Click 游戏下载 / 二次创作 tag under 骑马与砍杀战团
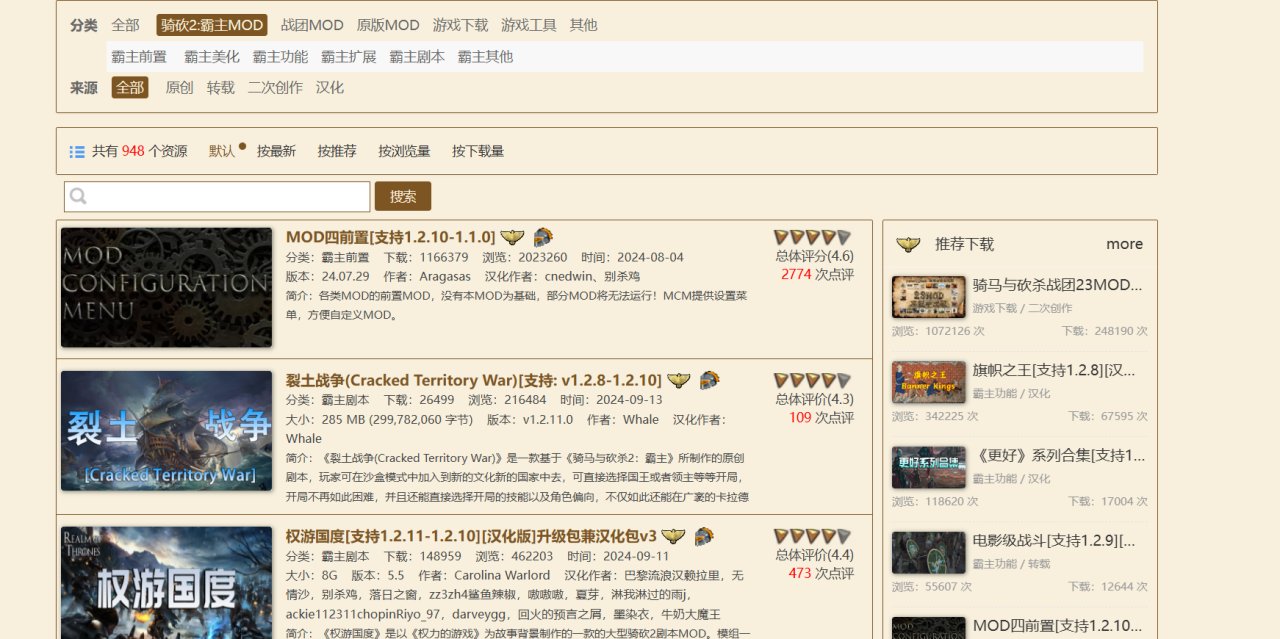Image resolution: width=1280 pixels, height=639 pixels. pyautogui.click(x=1022, y=308)
